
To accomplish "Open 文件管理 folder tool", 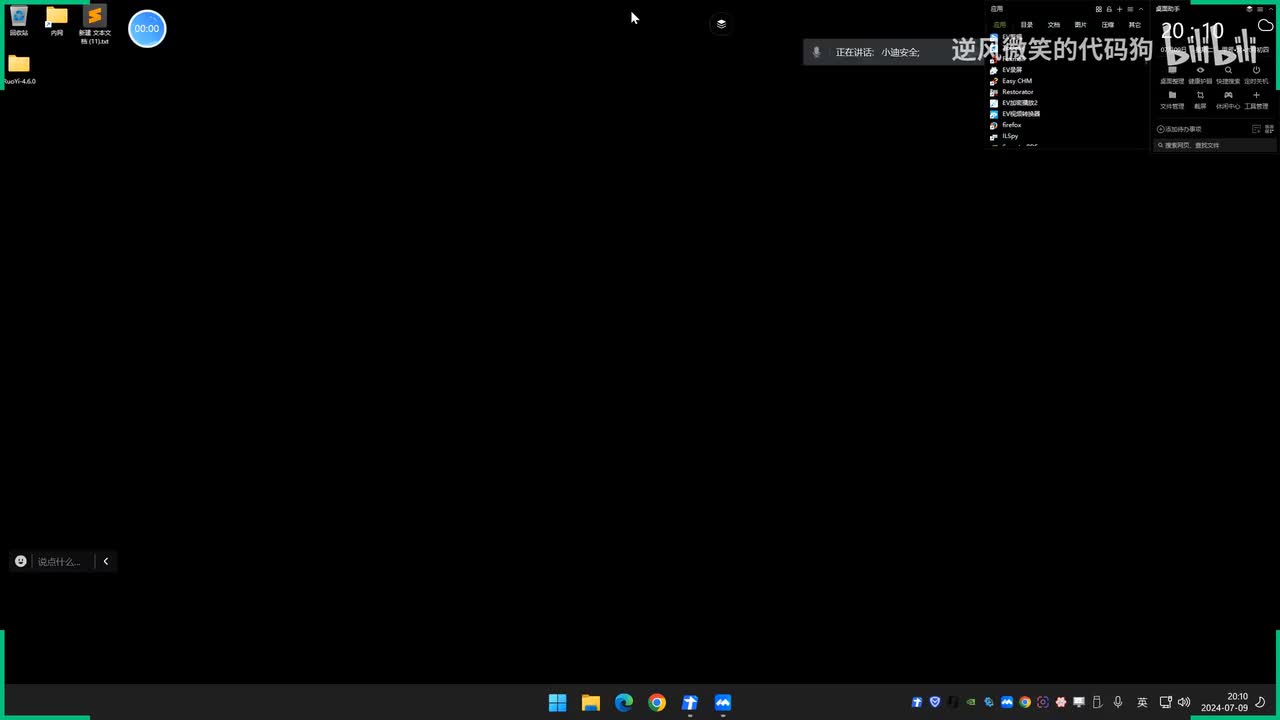I will click(x=1172, y=95).
